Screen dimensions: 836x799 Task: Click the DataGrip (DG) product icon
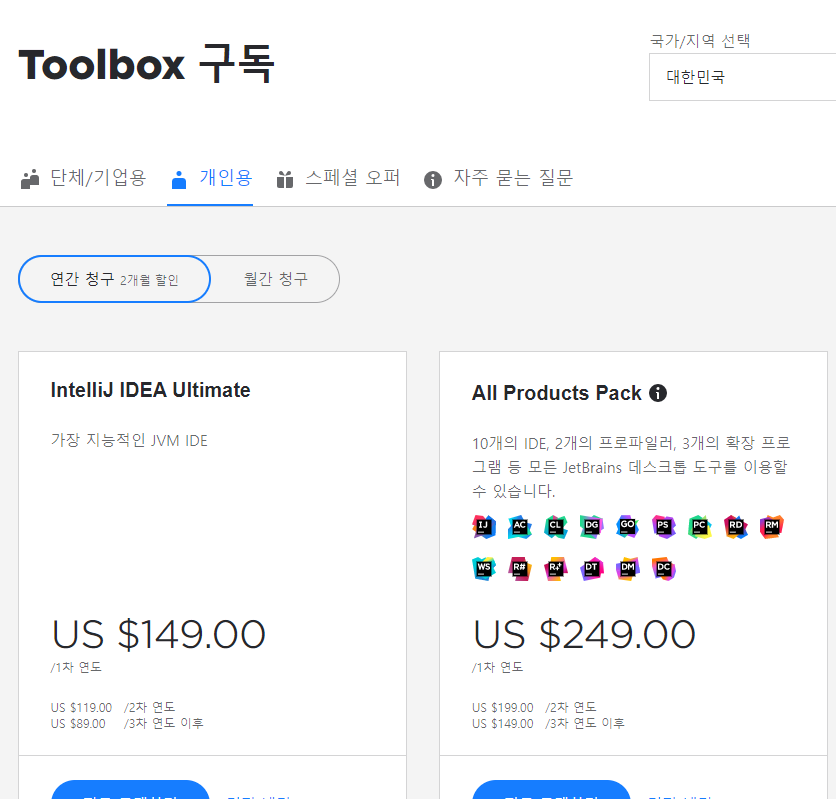(592, 527)
